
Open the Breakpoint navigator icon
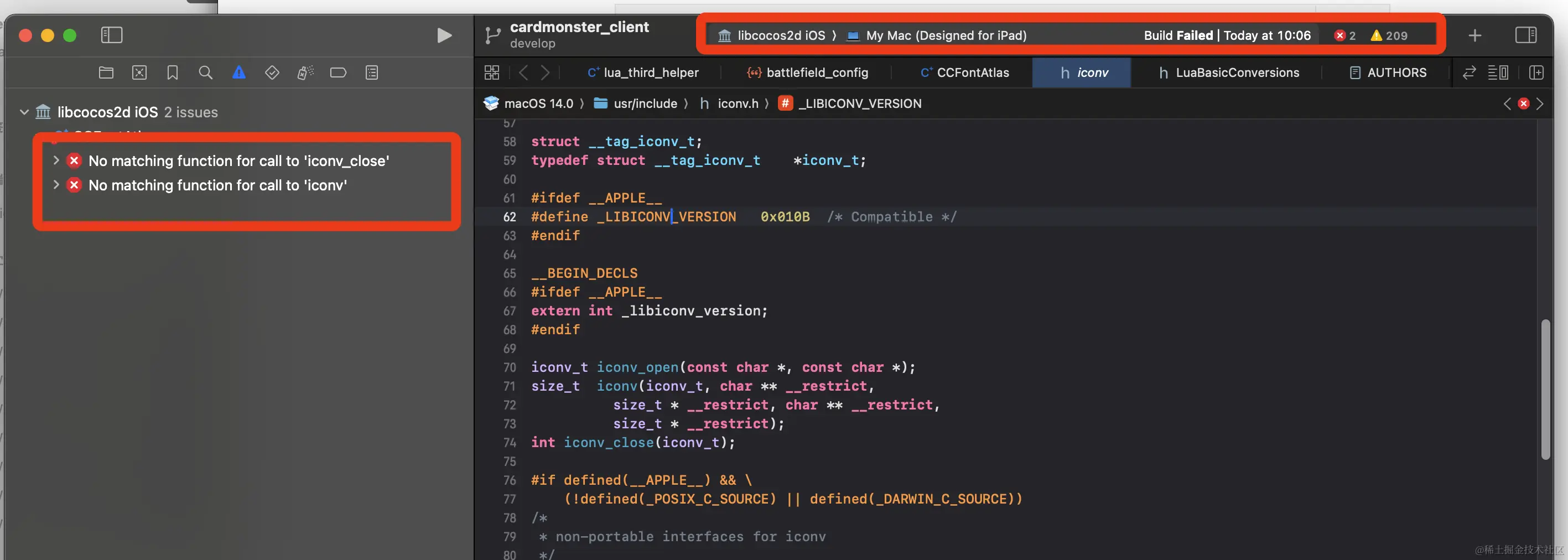[x=339, y=72]
